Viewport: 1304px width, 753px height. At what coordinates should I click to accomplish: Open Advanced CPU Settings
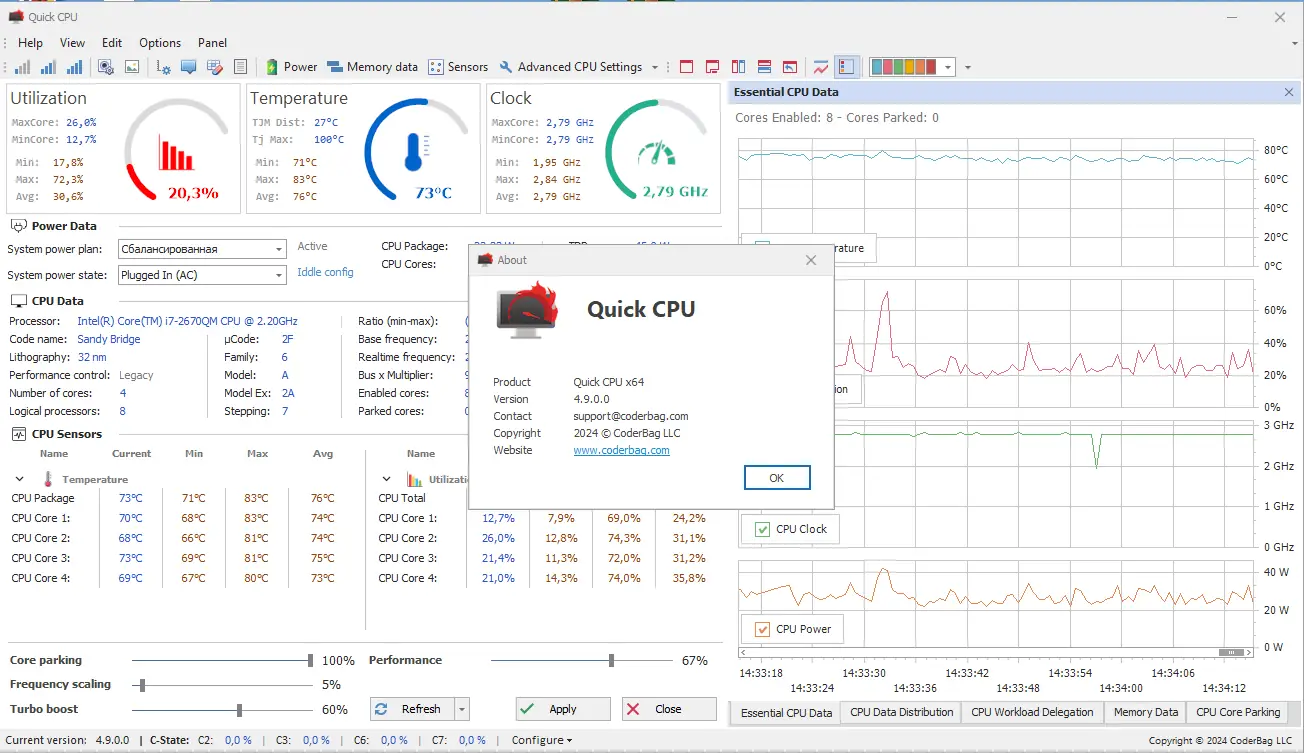tap(570, 67)
